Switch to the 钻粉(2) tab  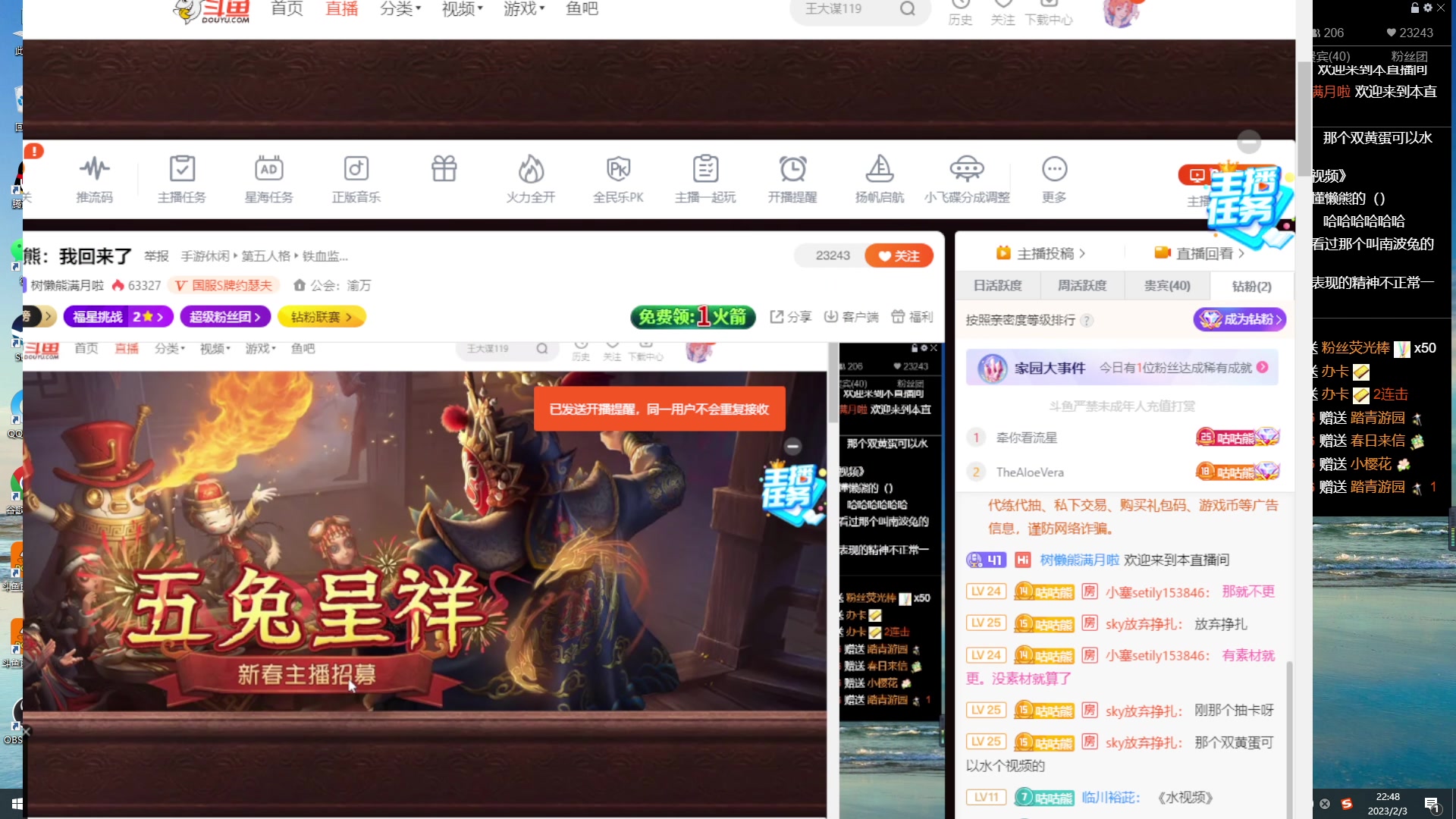click(1251, 286)
